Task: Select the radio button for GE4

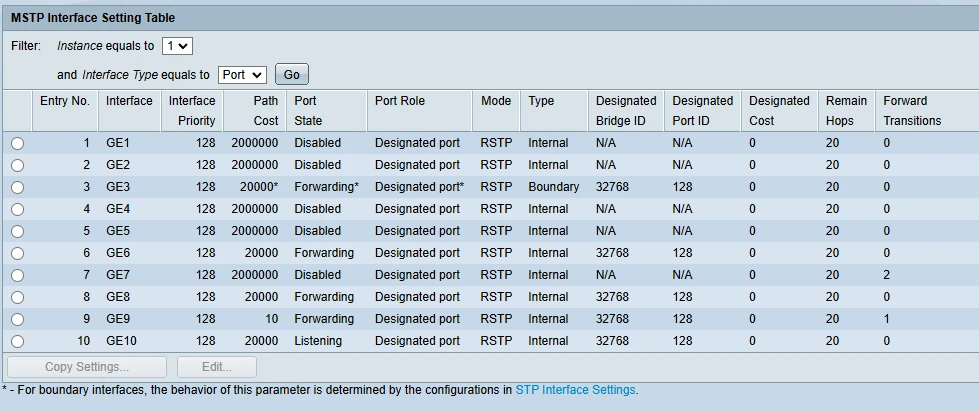Action: click(x=17, y=209)
